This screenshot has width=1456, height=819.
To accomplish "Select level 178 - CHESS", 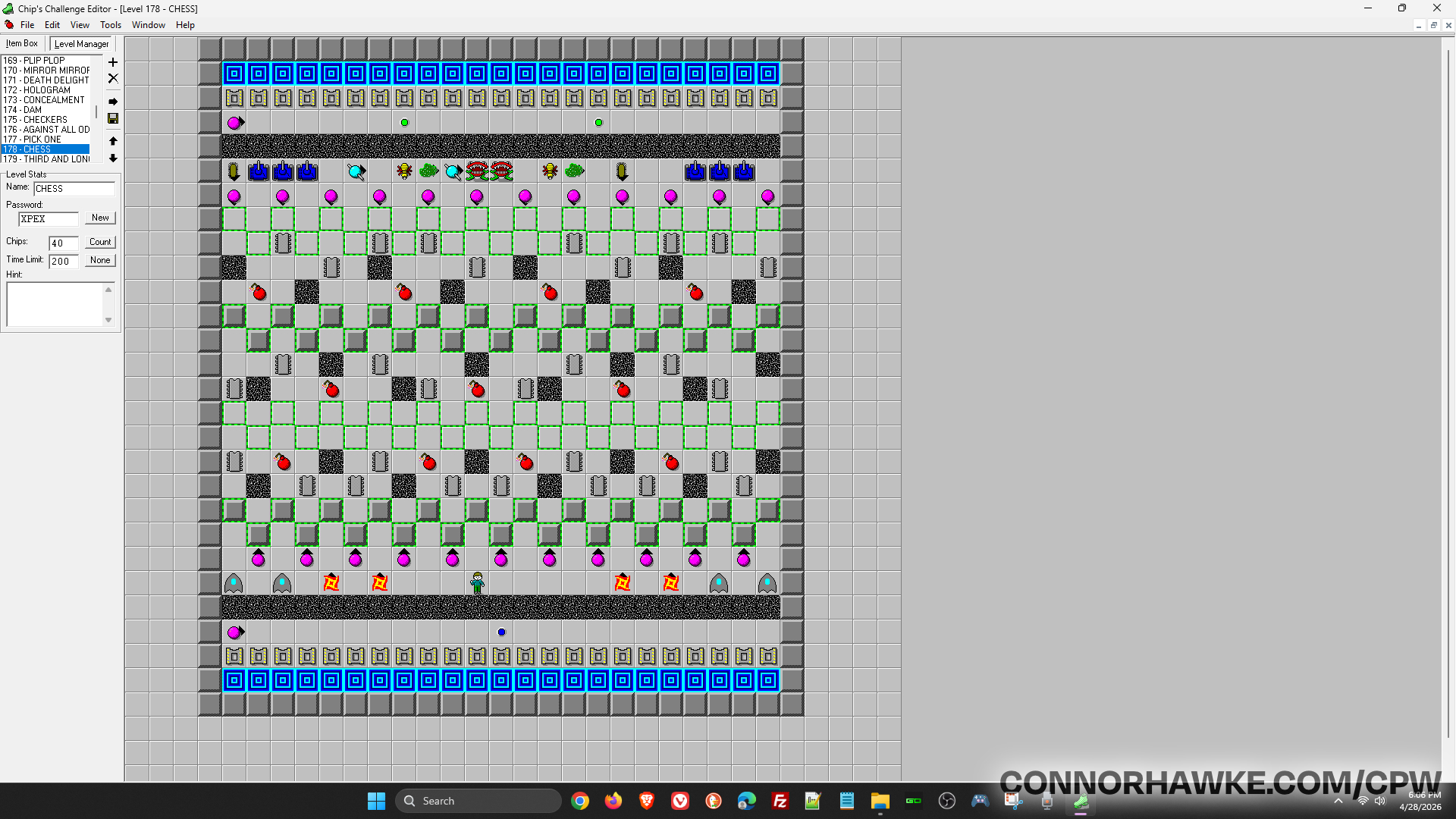I will tap(45, 149).
